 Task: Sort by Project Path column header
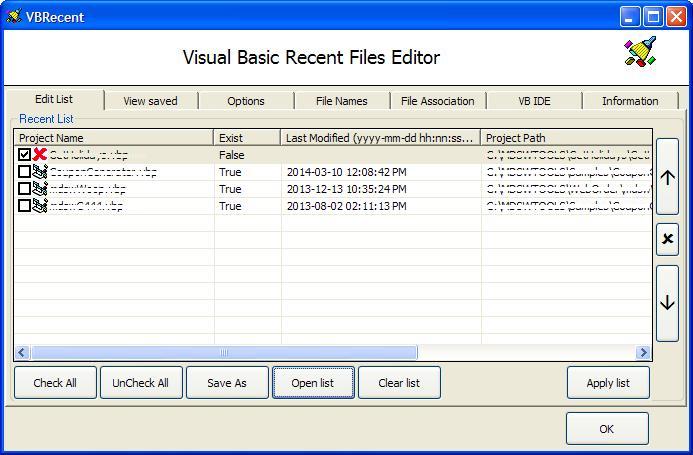point(566,138)
